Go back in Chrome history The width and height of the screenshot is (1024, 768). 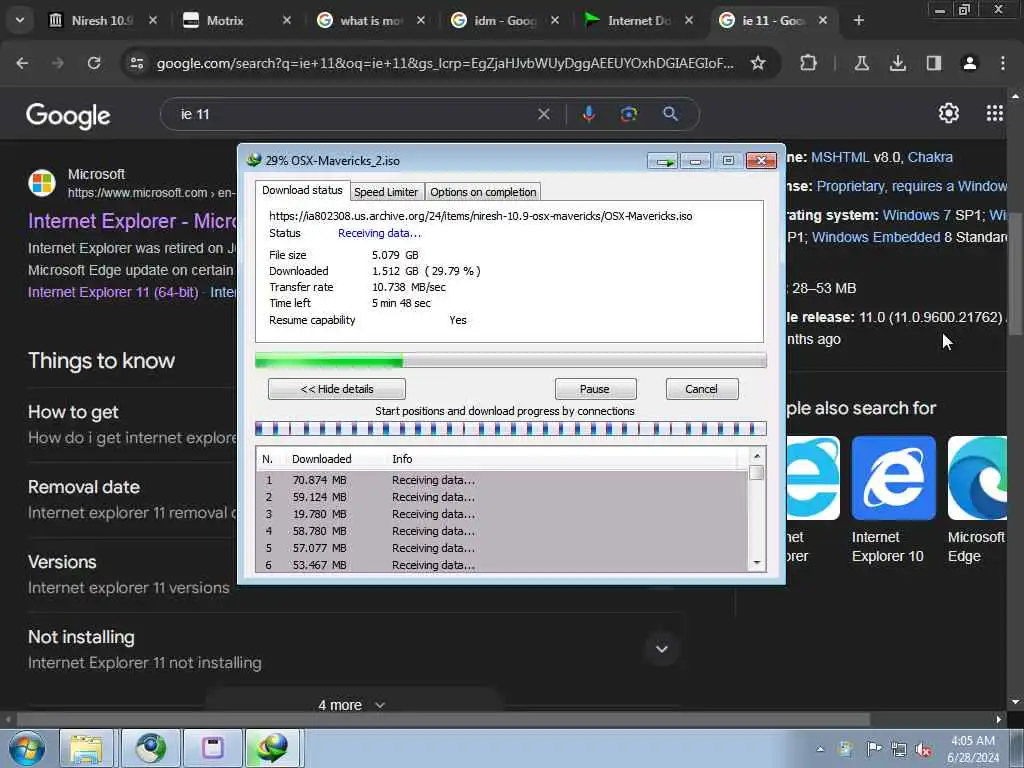tap(22, 63)
